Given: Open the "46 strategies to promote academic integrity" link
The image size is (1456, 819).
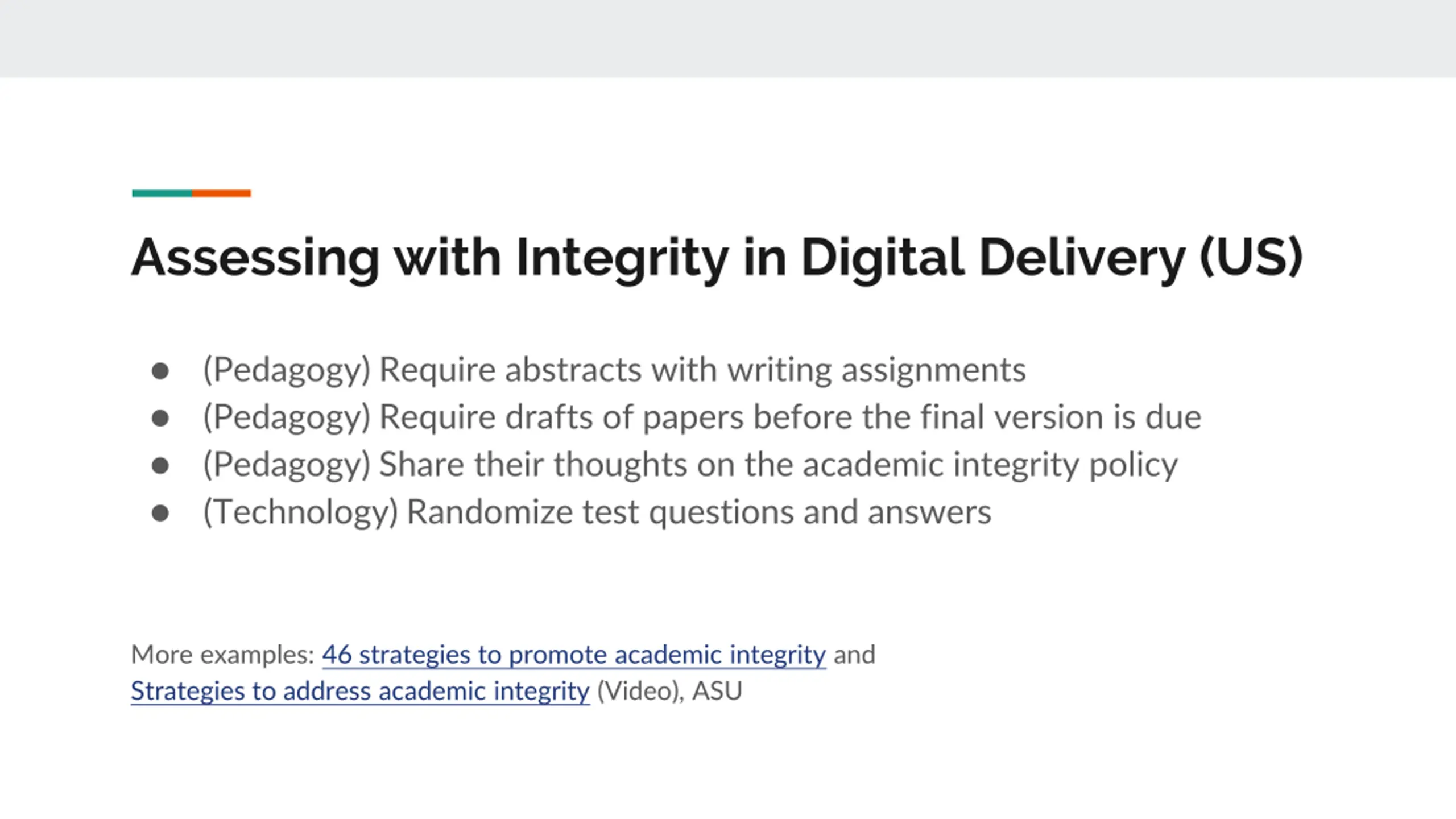Looking at the screenshot, I should click(x=573, y=655).
